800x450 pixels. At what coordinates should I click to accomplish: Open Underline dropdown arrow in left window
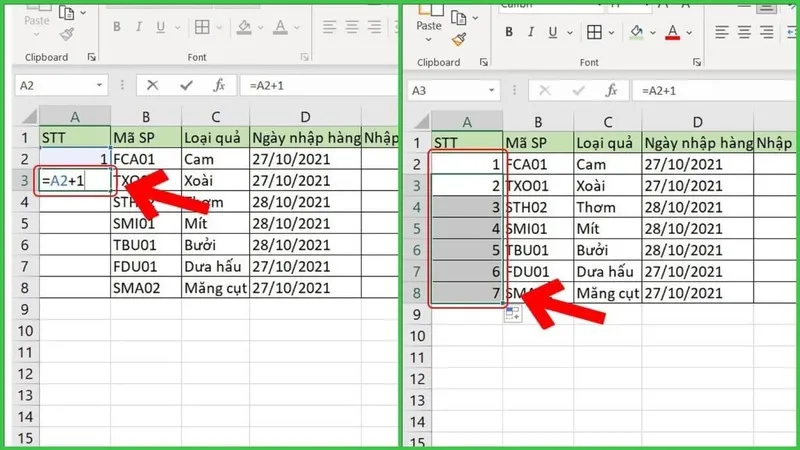pyautogui.click(x=178, y=27)
